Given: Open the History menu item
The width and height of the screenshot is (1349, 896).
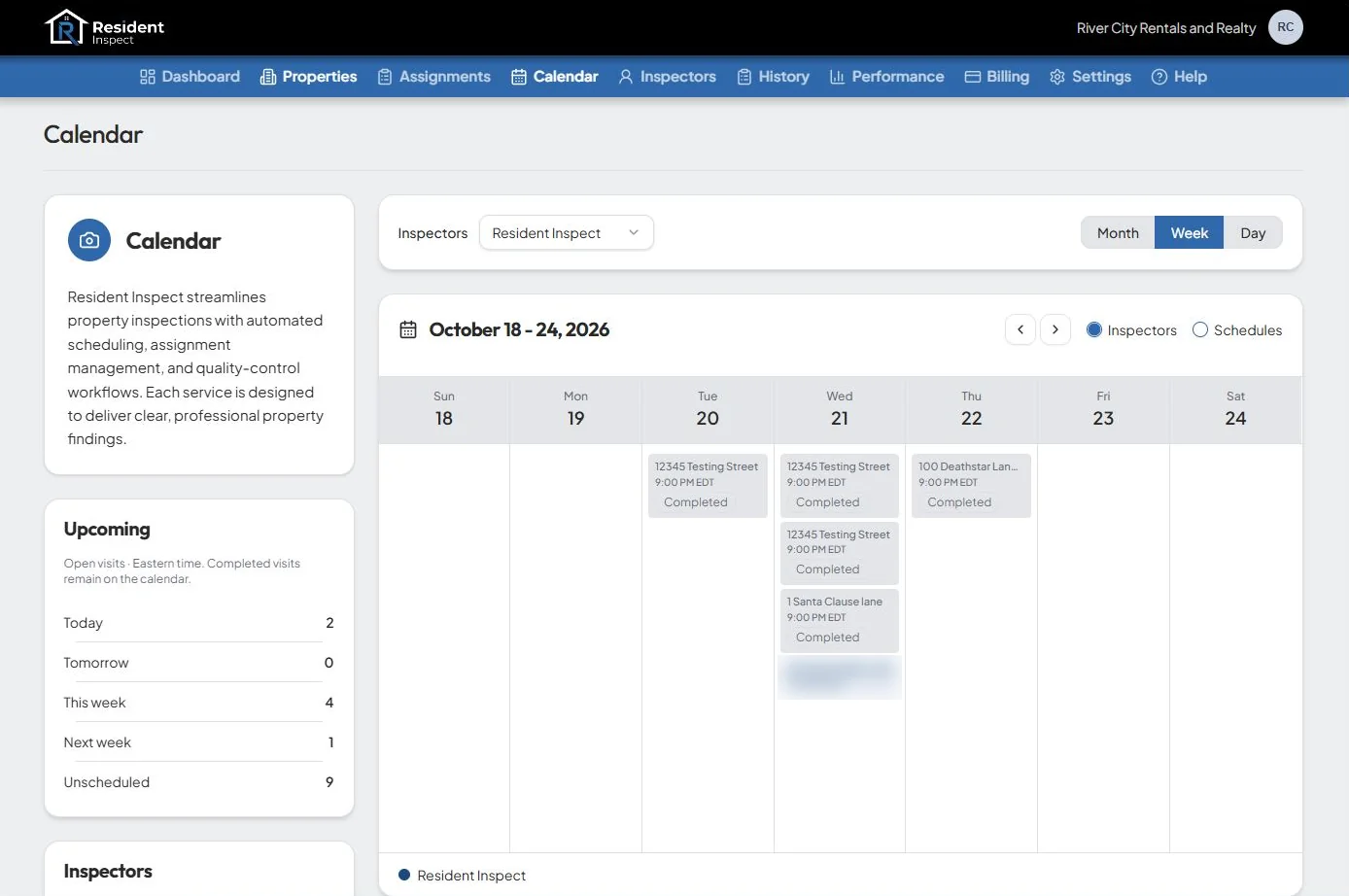Looking at the screenshot, I should tap(773, 77).
